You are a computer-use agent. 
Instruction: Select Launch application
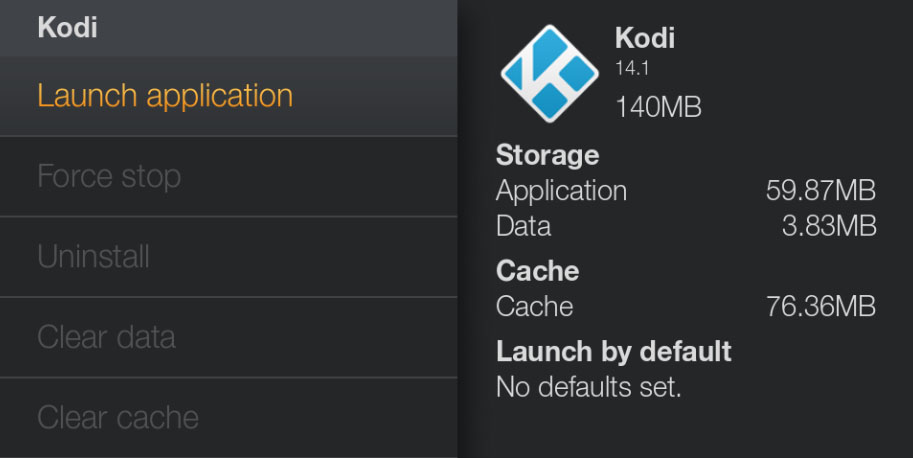point(228,96)
